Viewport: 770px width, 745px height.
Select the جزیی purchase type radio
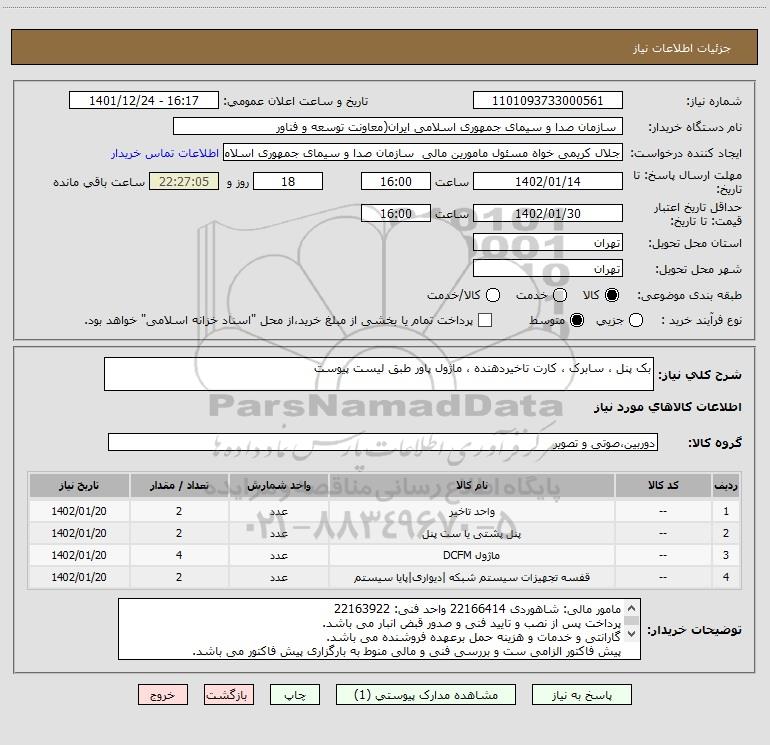click(635, 320)
